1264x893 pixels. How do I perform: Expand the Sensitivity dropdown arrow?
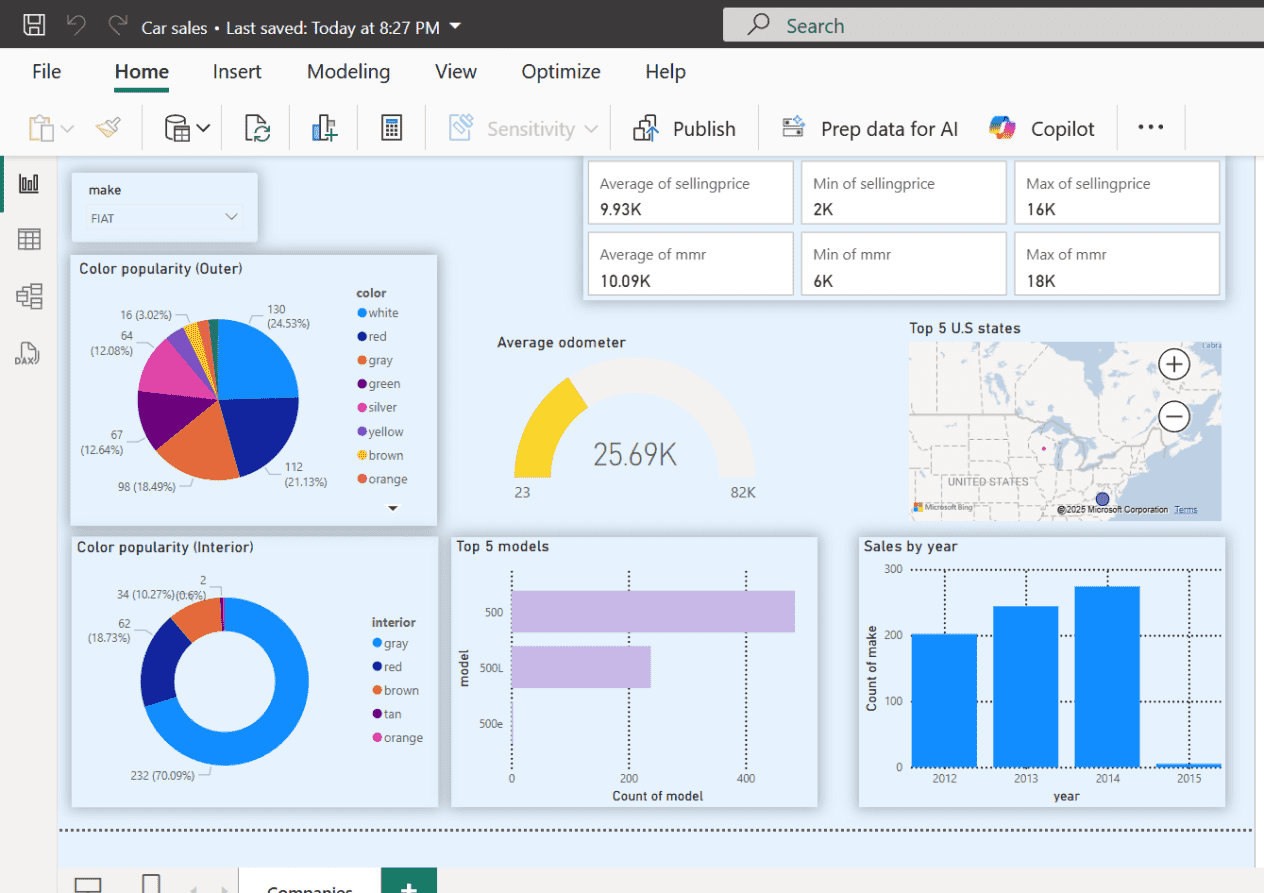591,129
